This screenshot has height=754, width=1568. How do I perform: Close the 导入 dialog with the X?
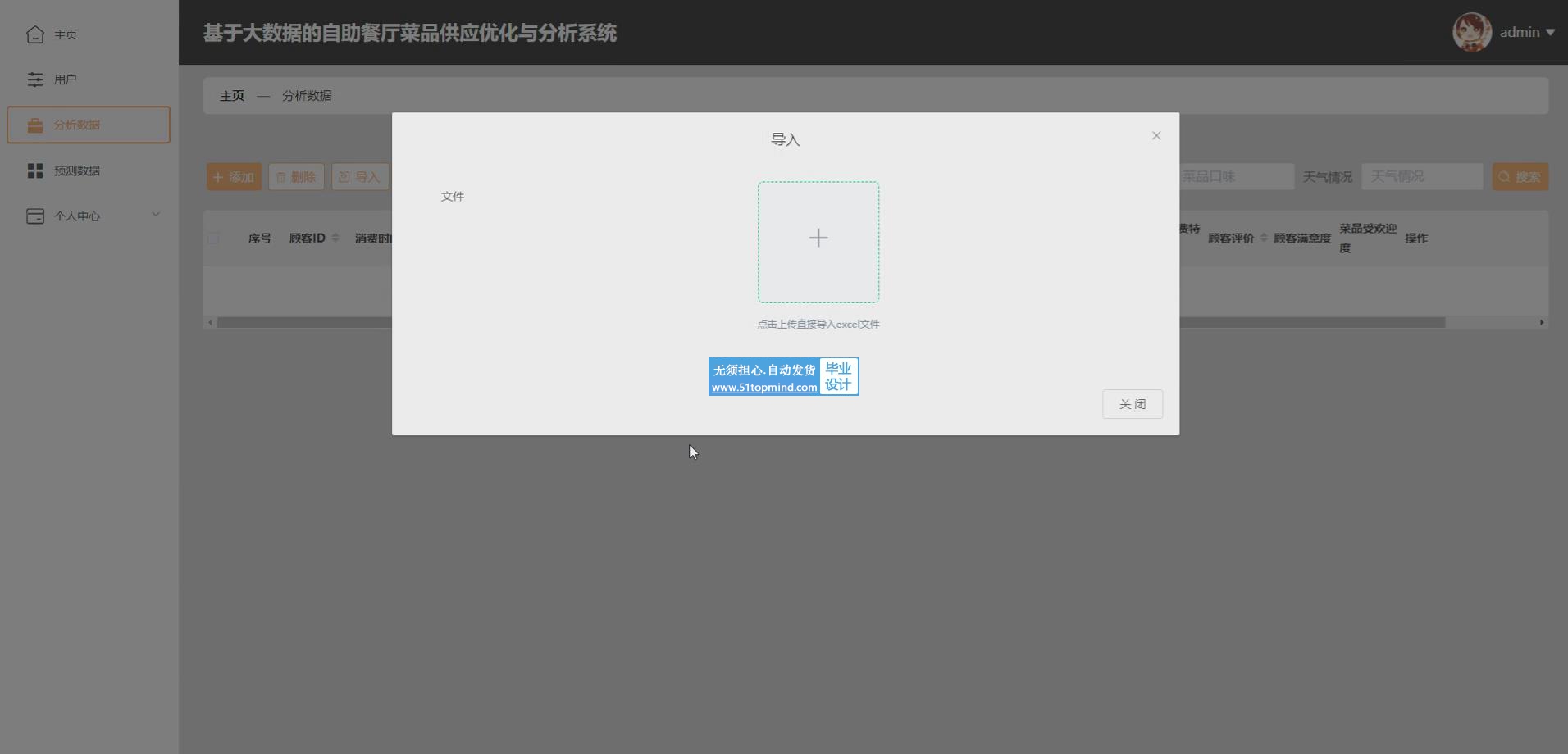[1155, 136]
